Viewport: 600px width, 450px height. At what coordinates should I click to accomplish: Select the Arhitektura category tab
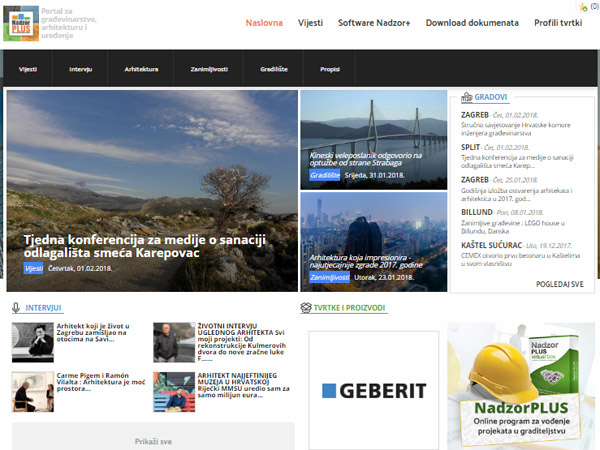(141, 70)
